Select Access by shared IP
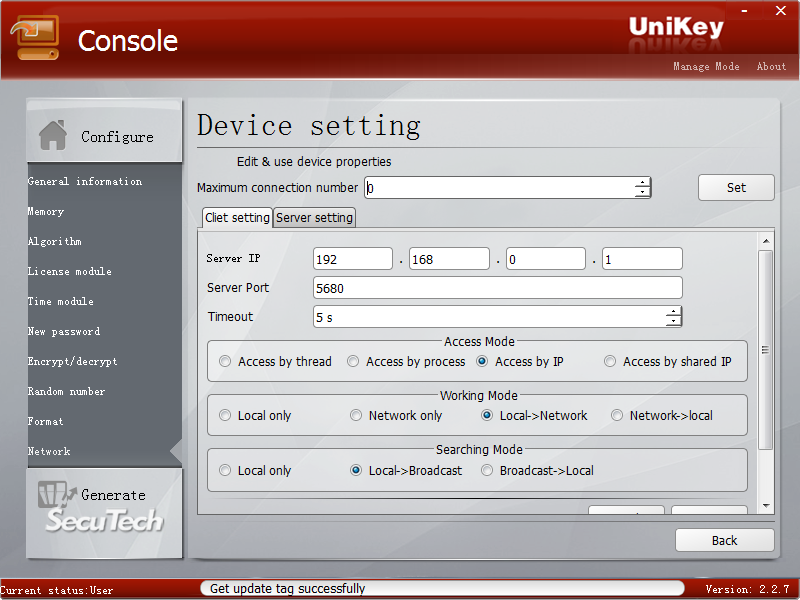The height and width of the screenshot is (600, 800). pyautogui.click(x=667, y=362)
